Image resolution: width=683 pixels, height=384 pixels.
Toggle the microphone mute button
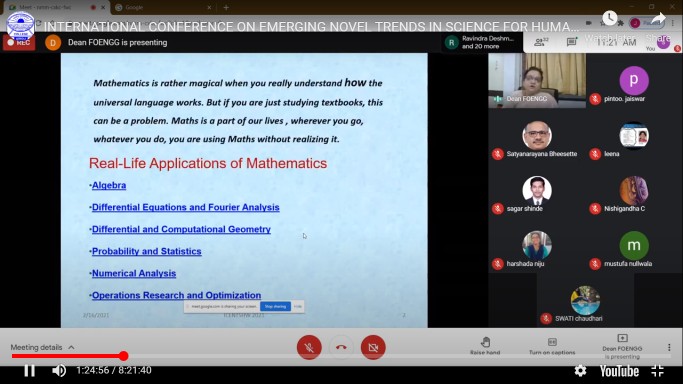[309, 347]
